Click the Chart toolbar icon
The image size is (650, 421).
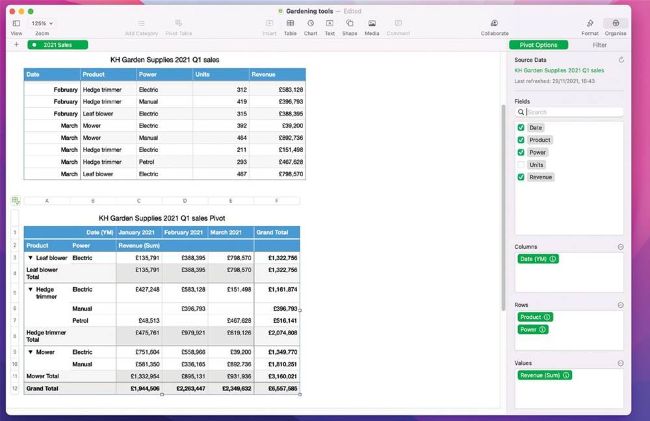pos(310,24)
